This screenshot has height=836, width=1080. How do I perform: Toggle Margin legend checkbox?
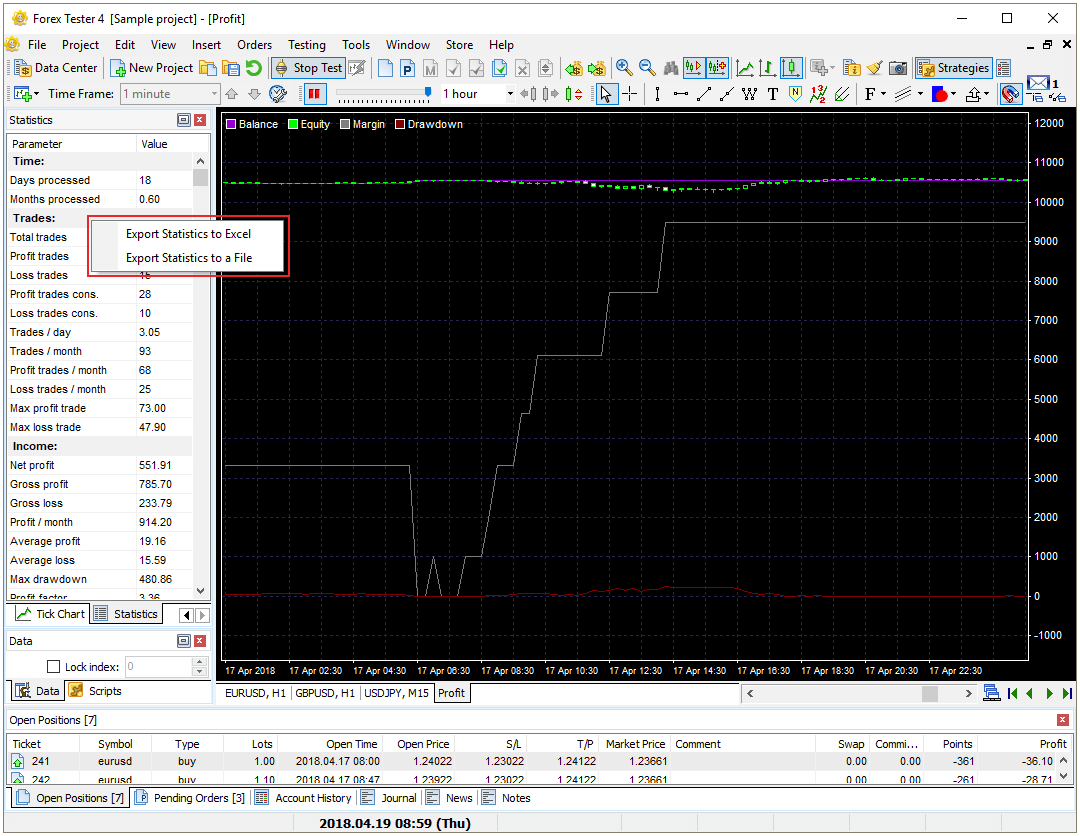tap(345, 124)
